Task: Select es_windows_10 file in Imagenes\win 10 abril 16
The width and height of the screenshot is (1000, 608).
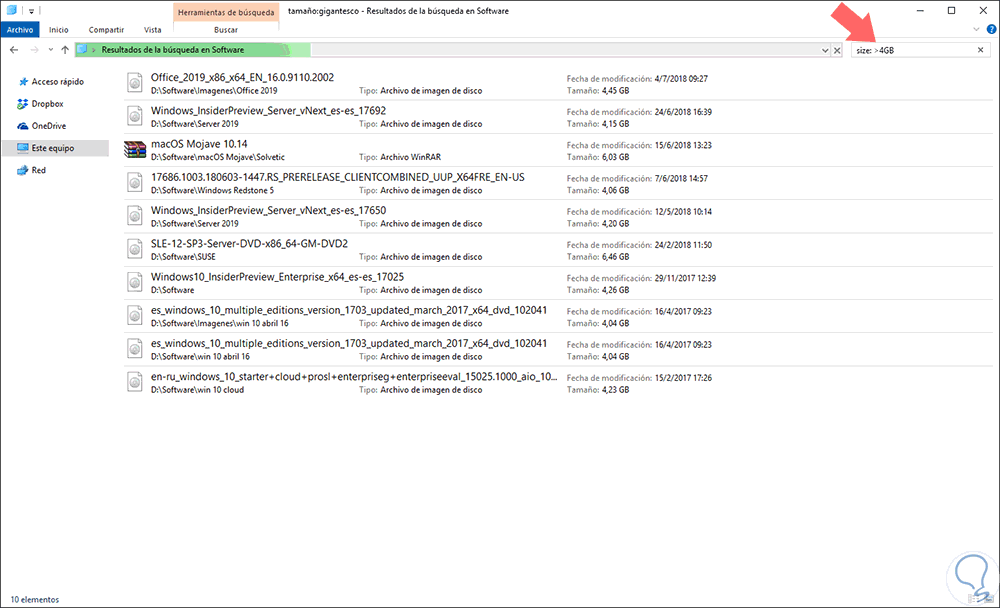Action: [x=349, y=309]
